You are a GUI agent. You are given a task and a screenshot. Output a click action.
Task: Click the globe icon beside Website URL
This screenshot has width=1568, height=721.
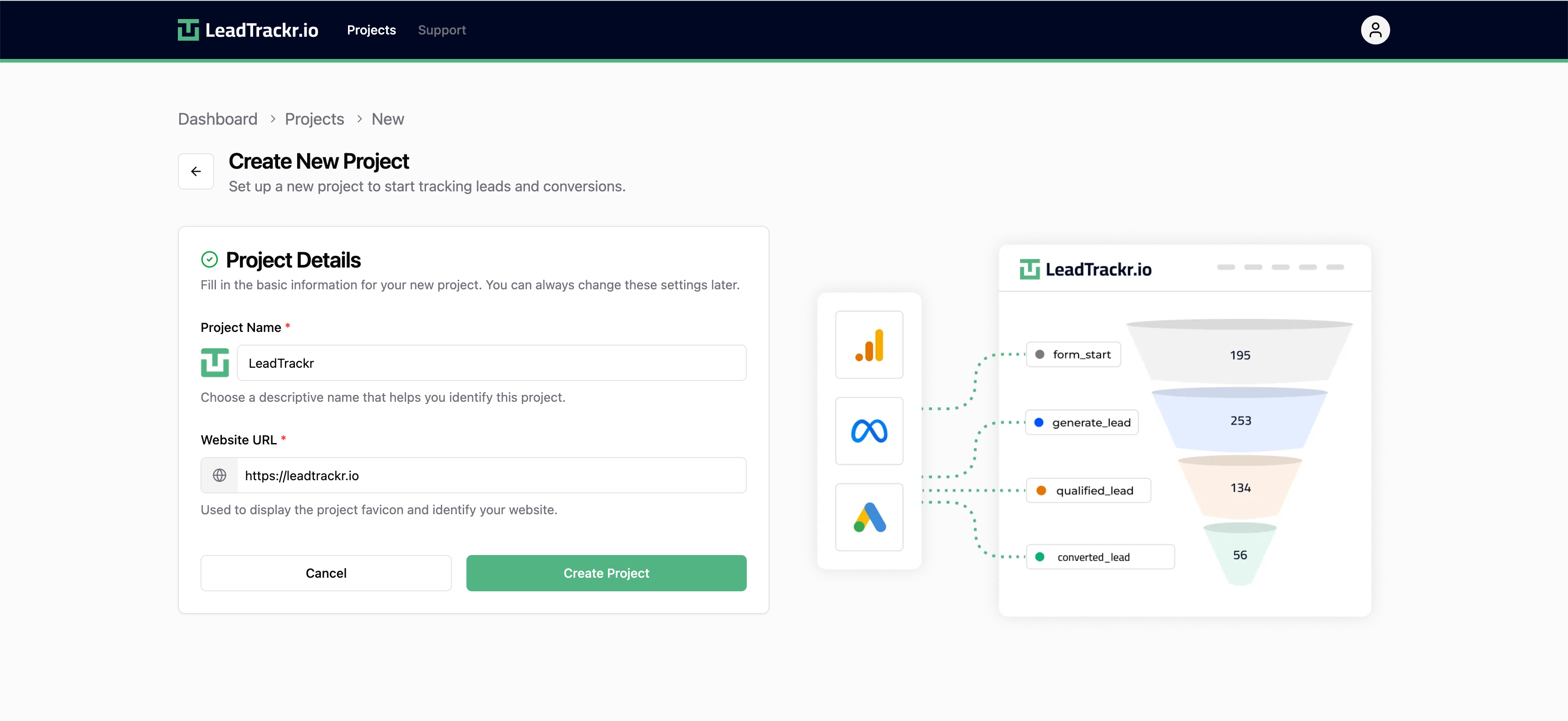tap(220, 475)
